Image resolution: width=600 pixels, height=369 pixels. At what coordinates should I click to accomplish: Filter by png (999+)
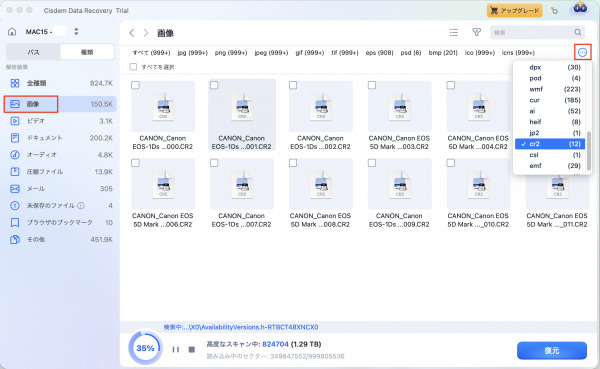pos(231,53)
